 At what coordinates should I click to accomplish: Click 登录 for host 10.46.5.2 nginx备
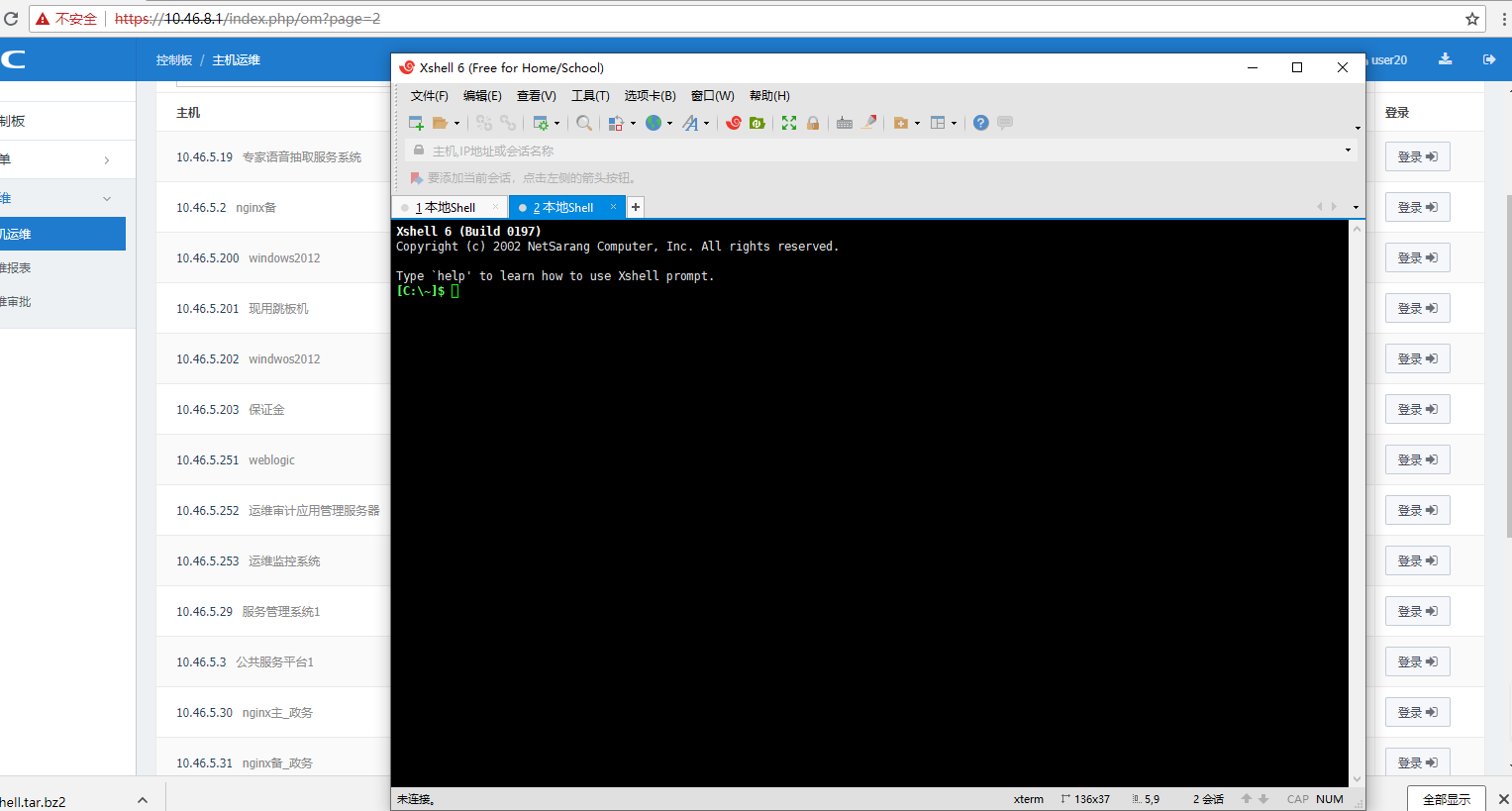(x=1417, y=207)
